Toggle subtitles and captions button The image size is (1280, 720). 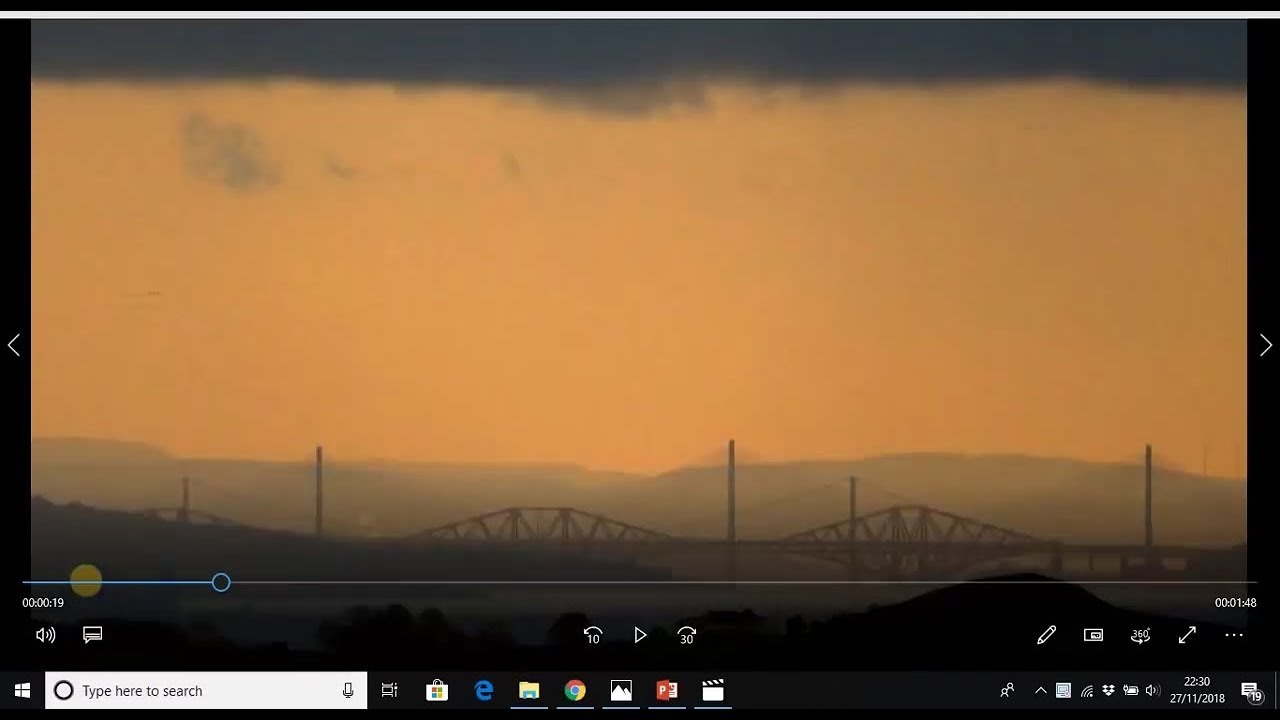pos(93,635)
